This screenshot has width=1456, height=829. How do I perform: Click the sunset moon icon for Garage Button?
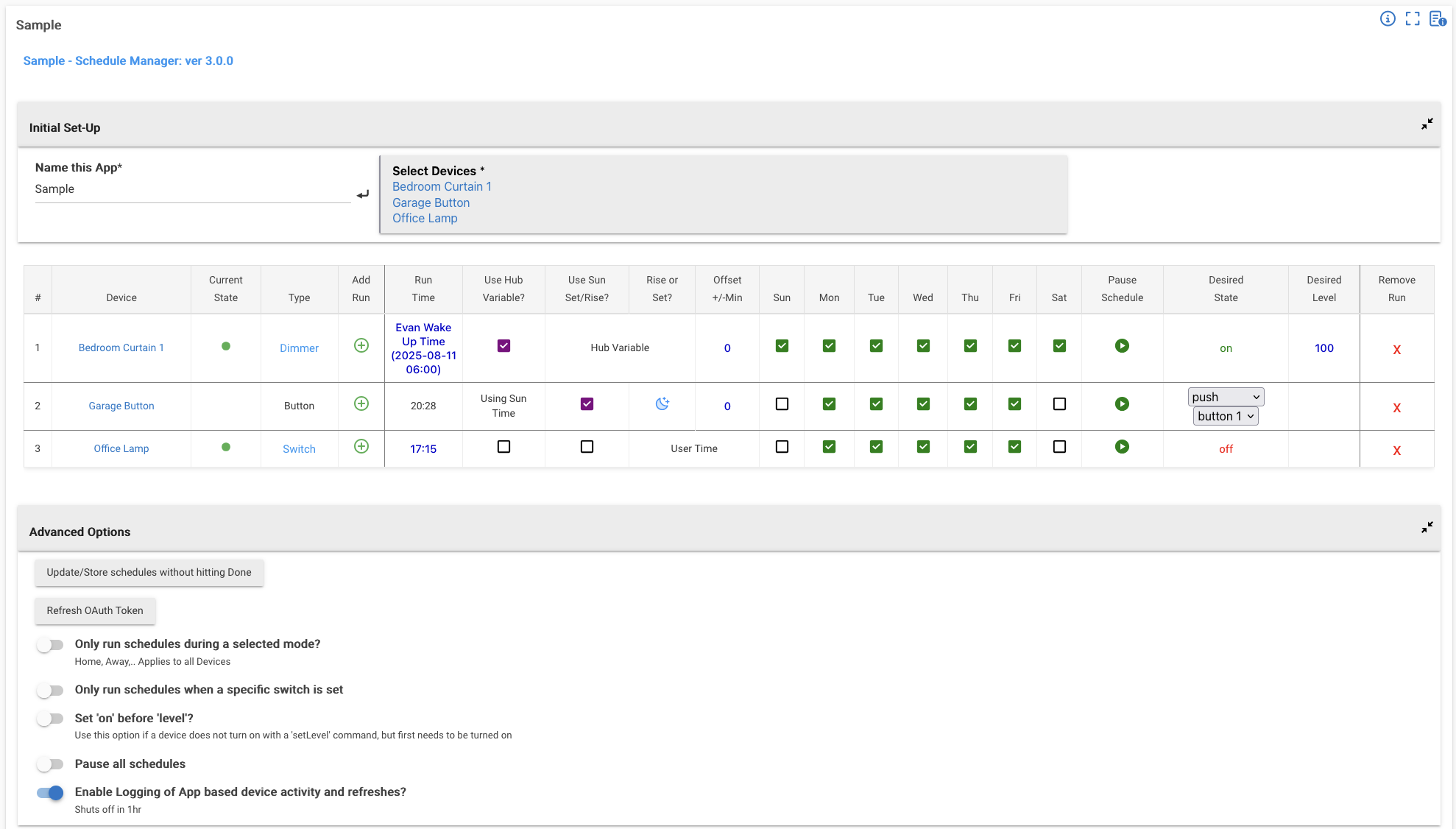[662, 403]
